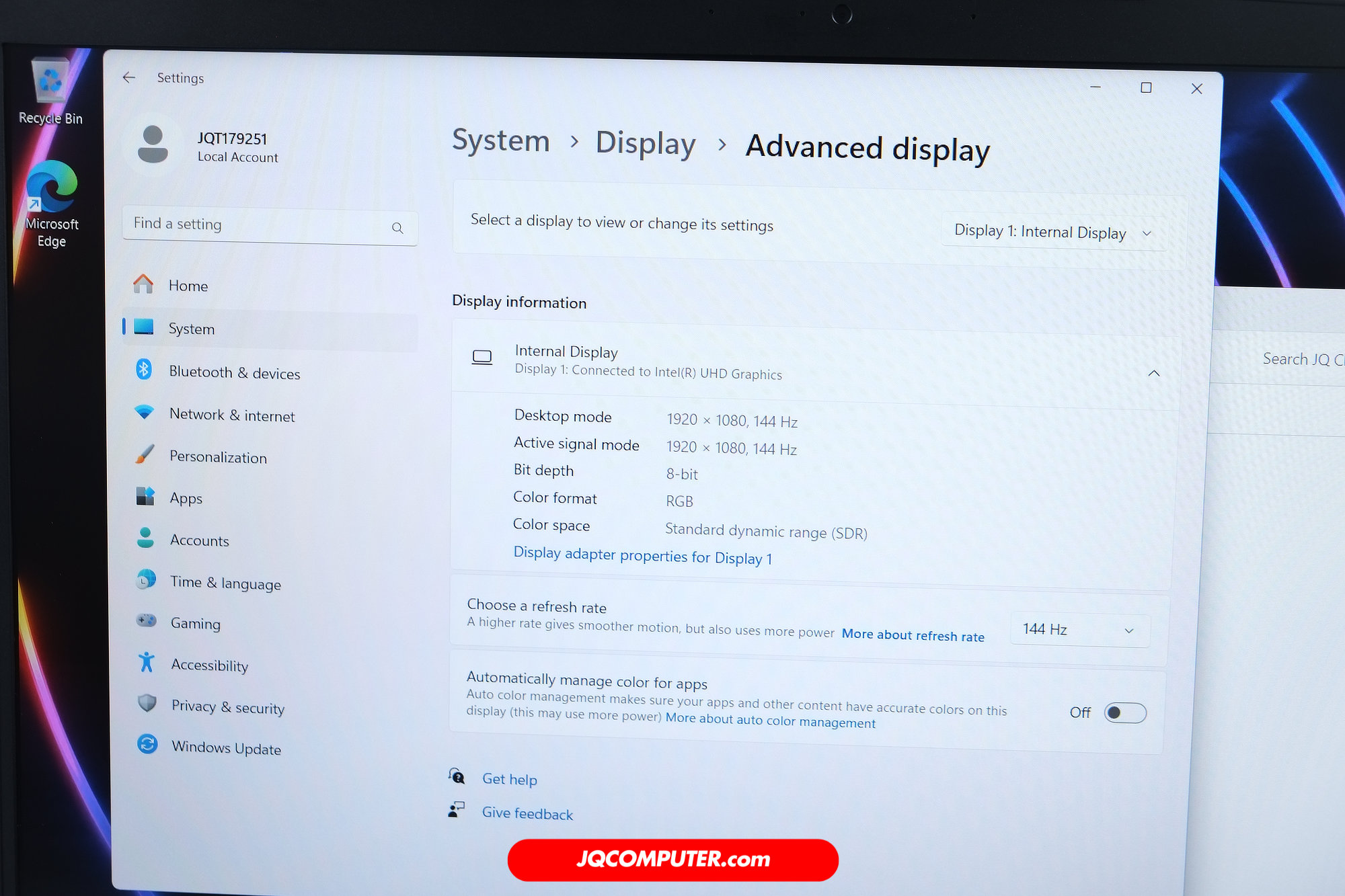Click the Time & language globe icon
The image size is (1345, 896).
pyautogui.click(x=146, y=579)
